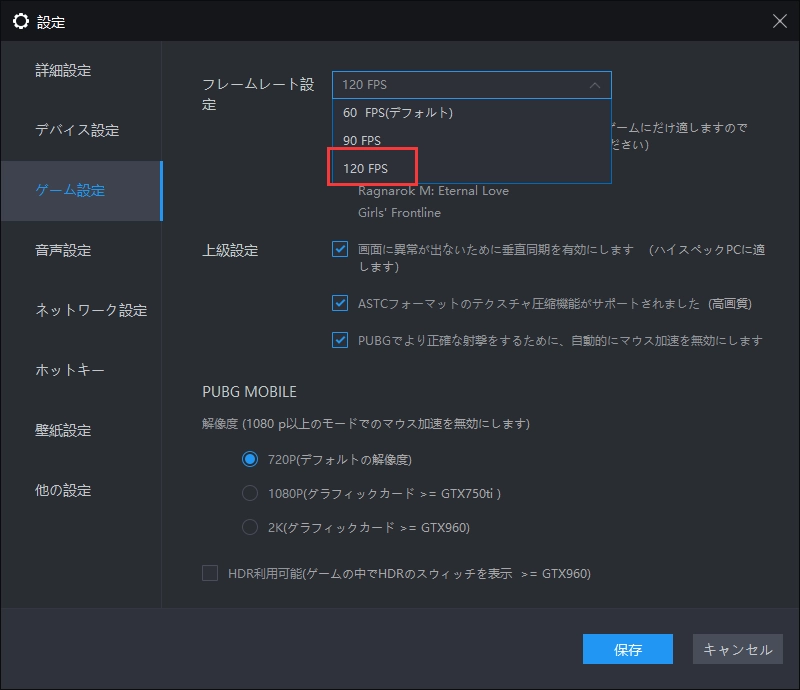Toggle the PUBG マウス加速 checkbox
800x690 pixels.
point(340,340)
